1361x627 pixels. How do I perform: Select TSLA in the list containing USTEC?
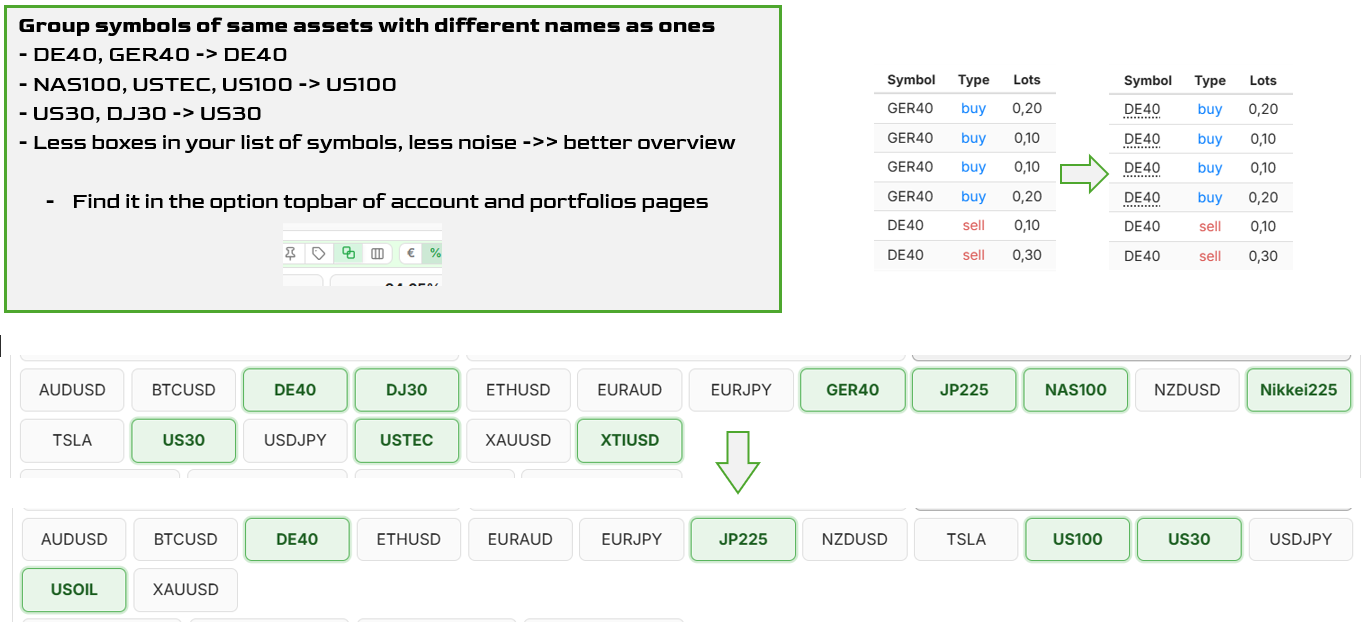click(72, 440)
